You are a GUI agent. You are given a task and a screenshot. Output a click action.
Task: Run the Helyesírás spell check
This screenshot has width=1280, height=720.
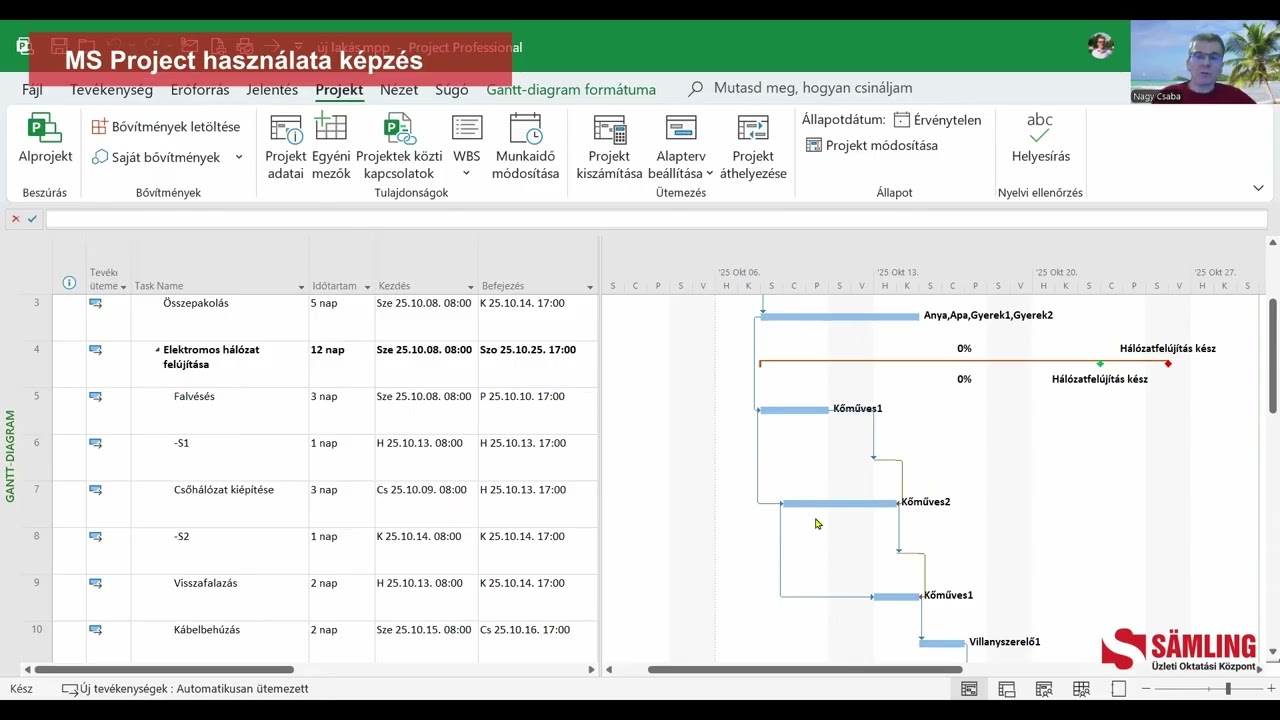click(1040, 138)
